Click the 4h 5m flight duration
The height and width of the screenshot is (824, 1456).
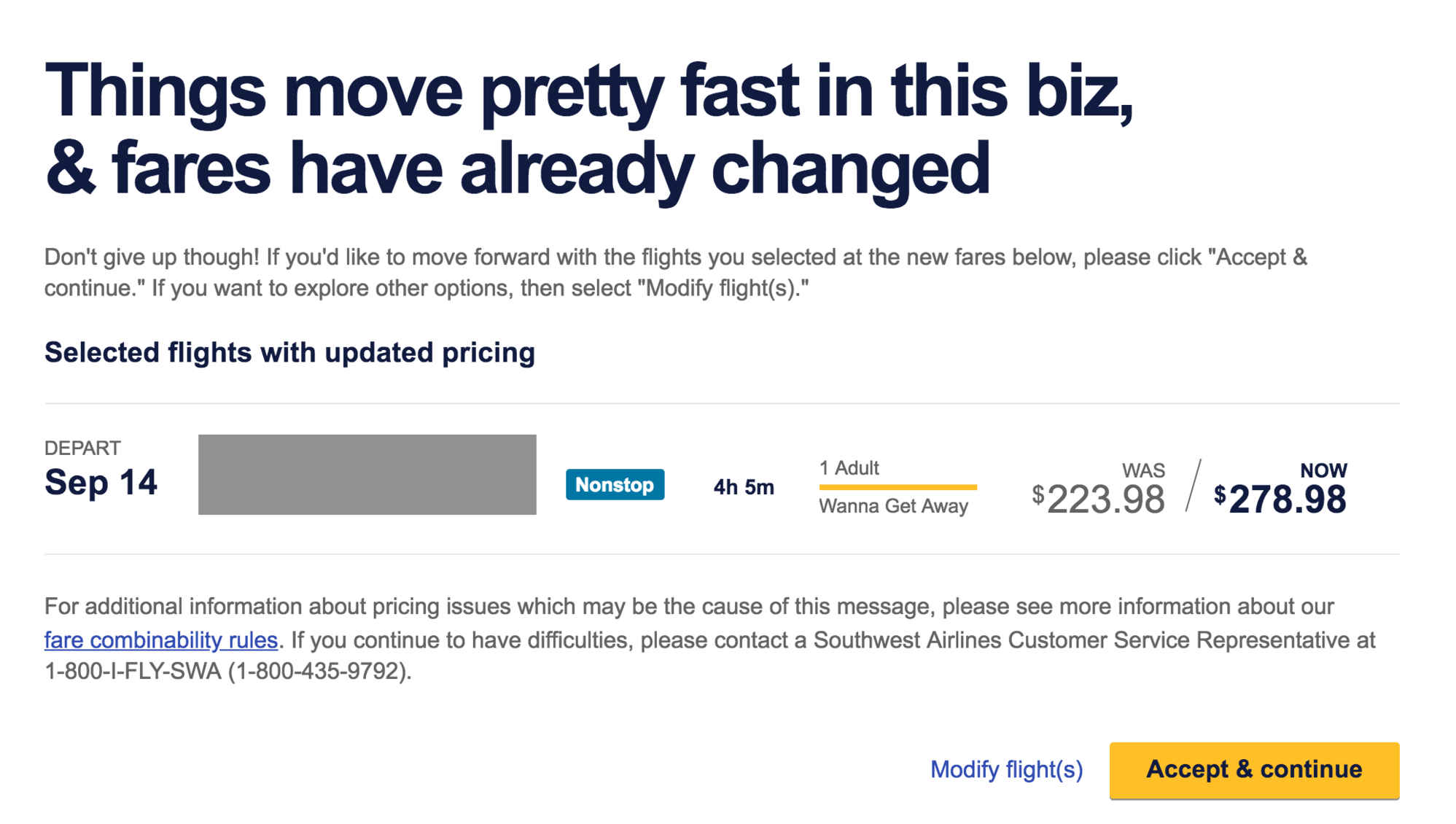pos(743,487)
